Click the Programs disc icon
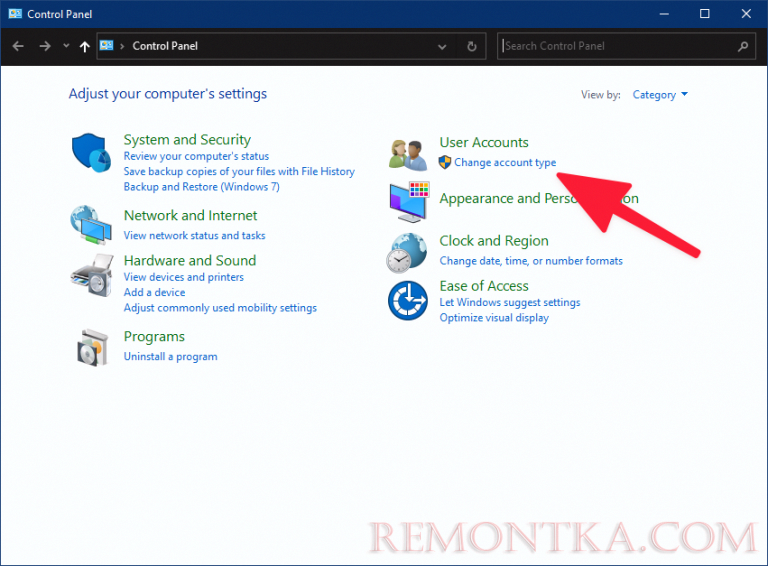This screenshot has width=768, height=566. click(92, 348)
